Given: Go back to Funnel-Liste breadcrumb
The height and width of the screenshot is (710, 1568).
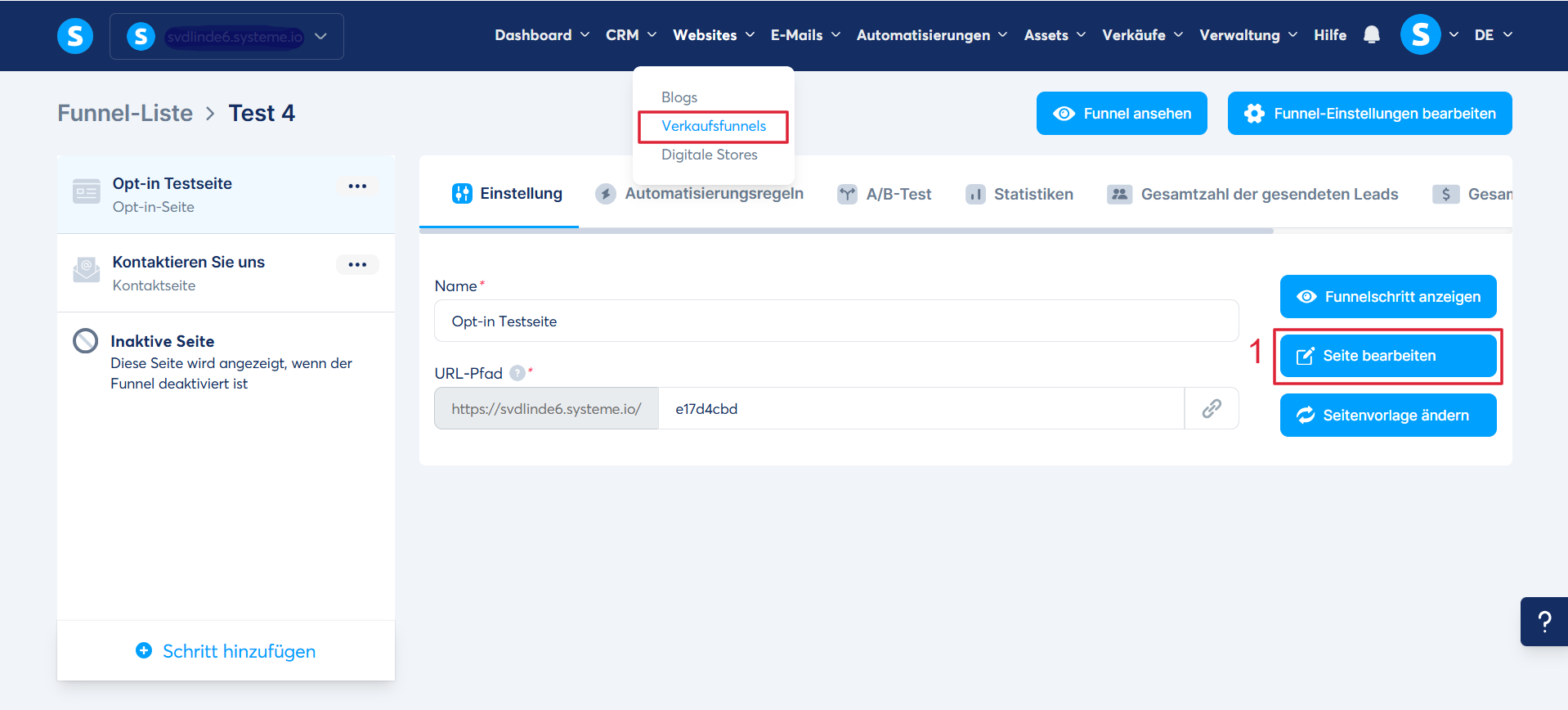Looking at the screenshot, I should tap(125, 113).
